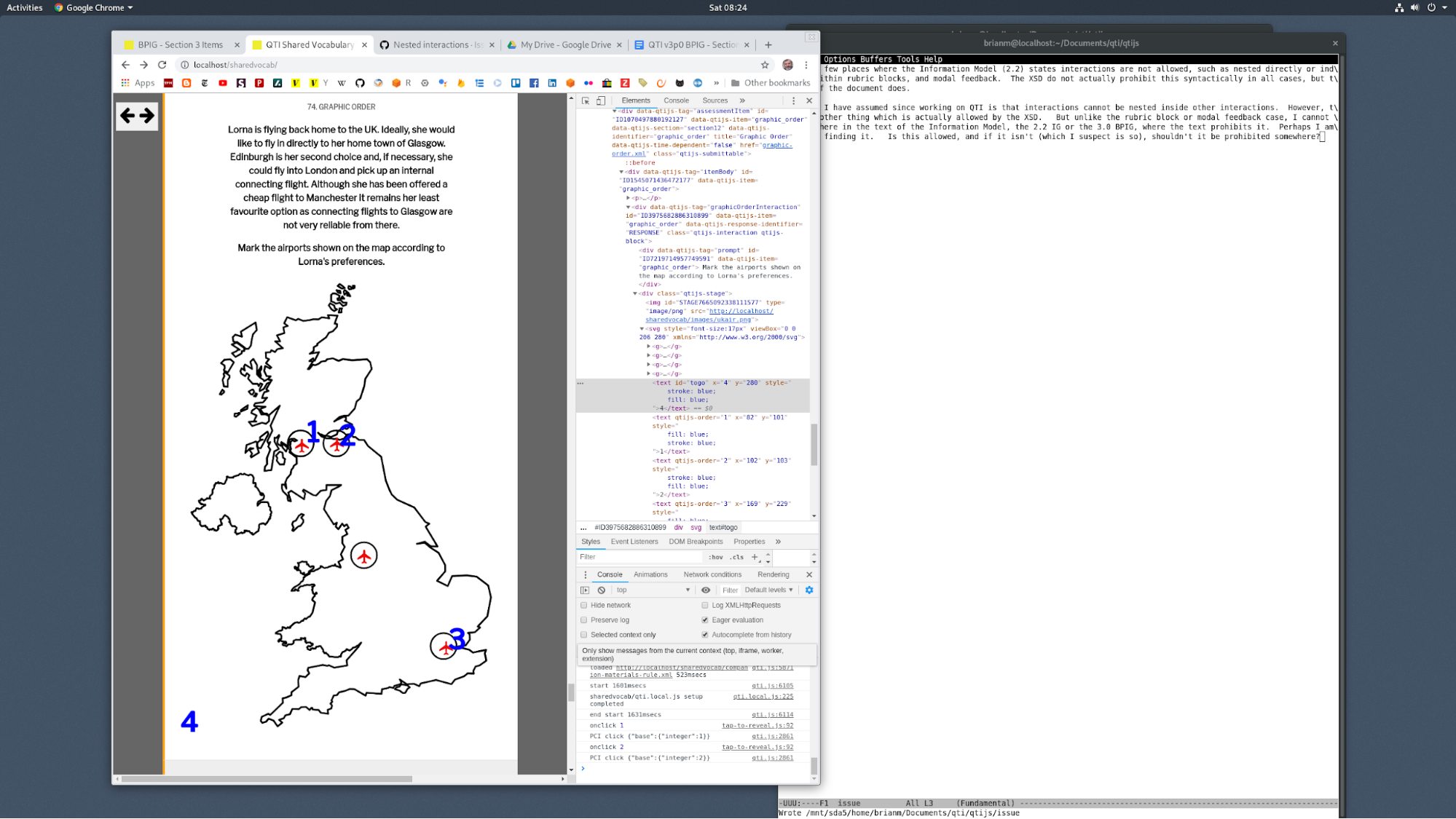Activate the inspect element picker icon
The width and height of the screenshot is (1456, 819).
tap(586, 101)
